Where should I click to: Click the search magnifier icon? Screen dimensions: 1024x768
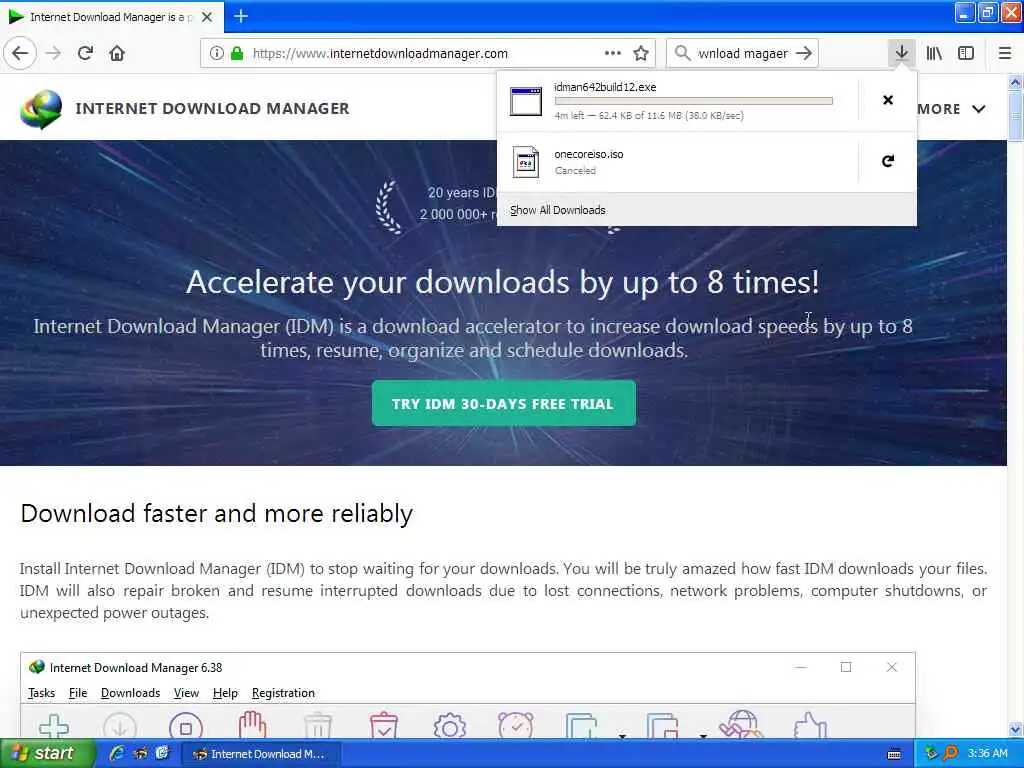pos(682,54)
